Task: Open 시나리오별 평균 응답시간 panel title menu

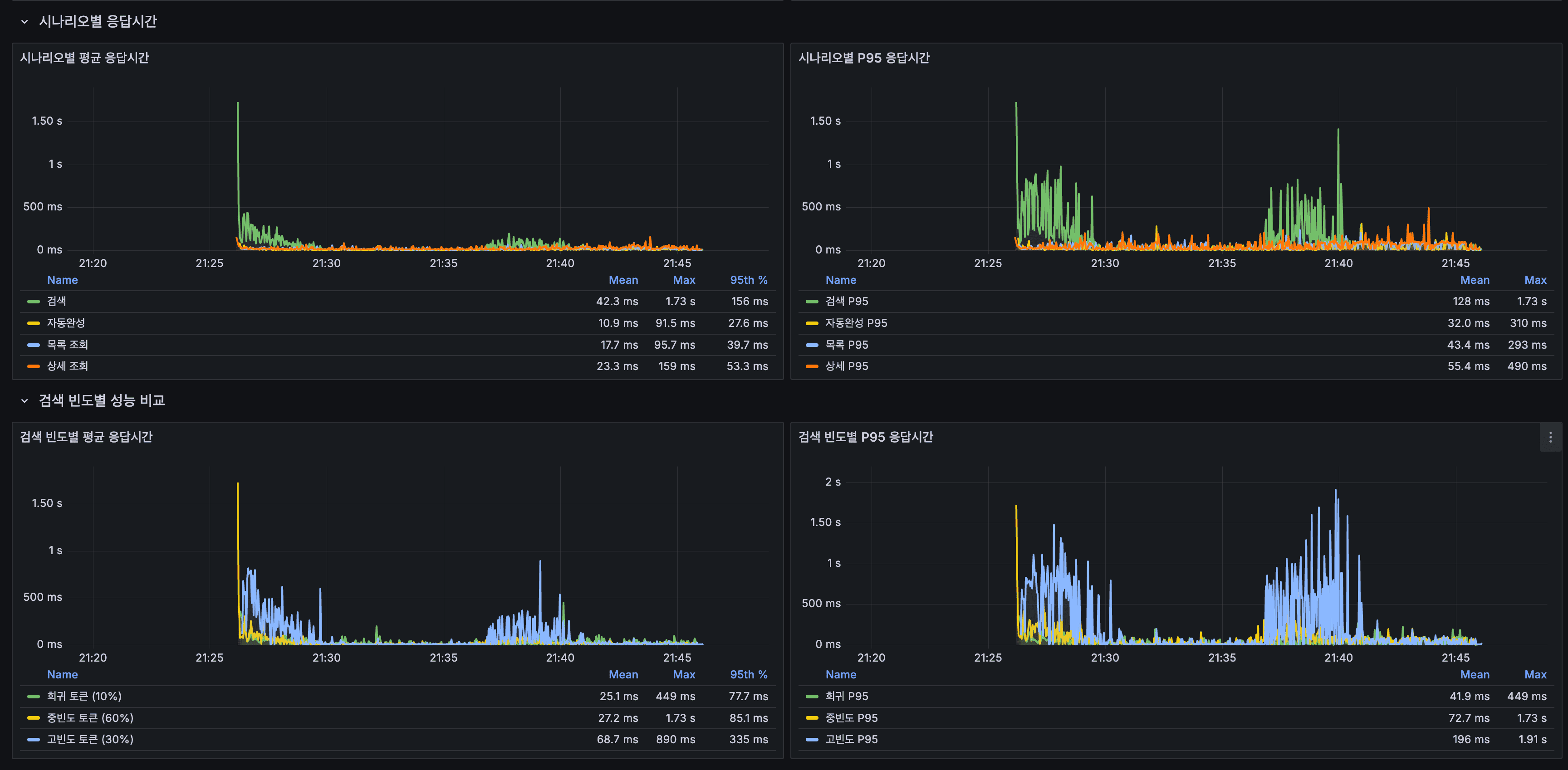Action: point(84,58)
